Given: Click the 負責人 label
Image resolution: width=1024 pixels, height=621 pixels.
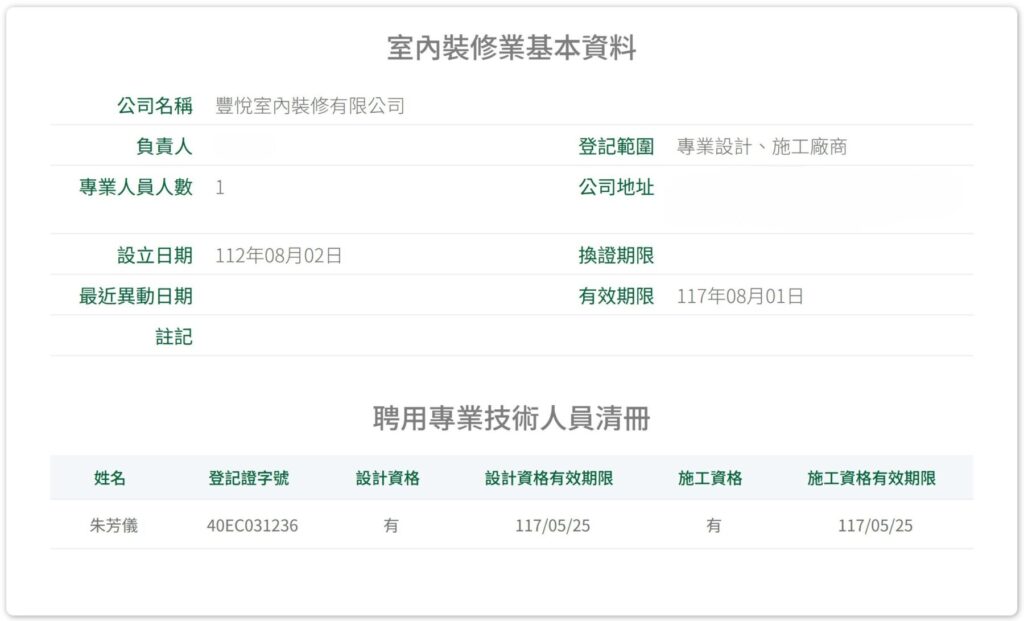Looking at the screenshot, I should coord(164,146).
